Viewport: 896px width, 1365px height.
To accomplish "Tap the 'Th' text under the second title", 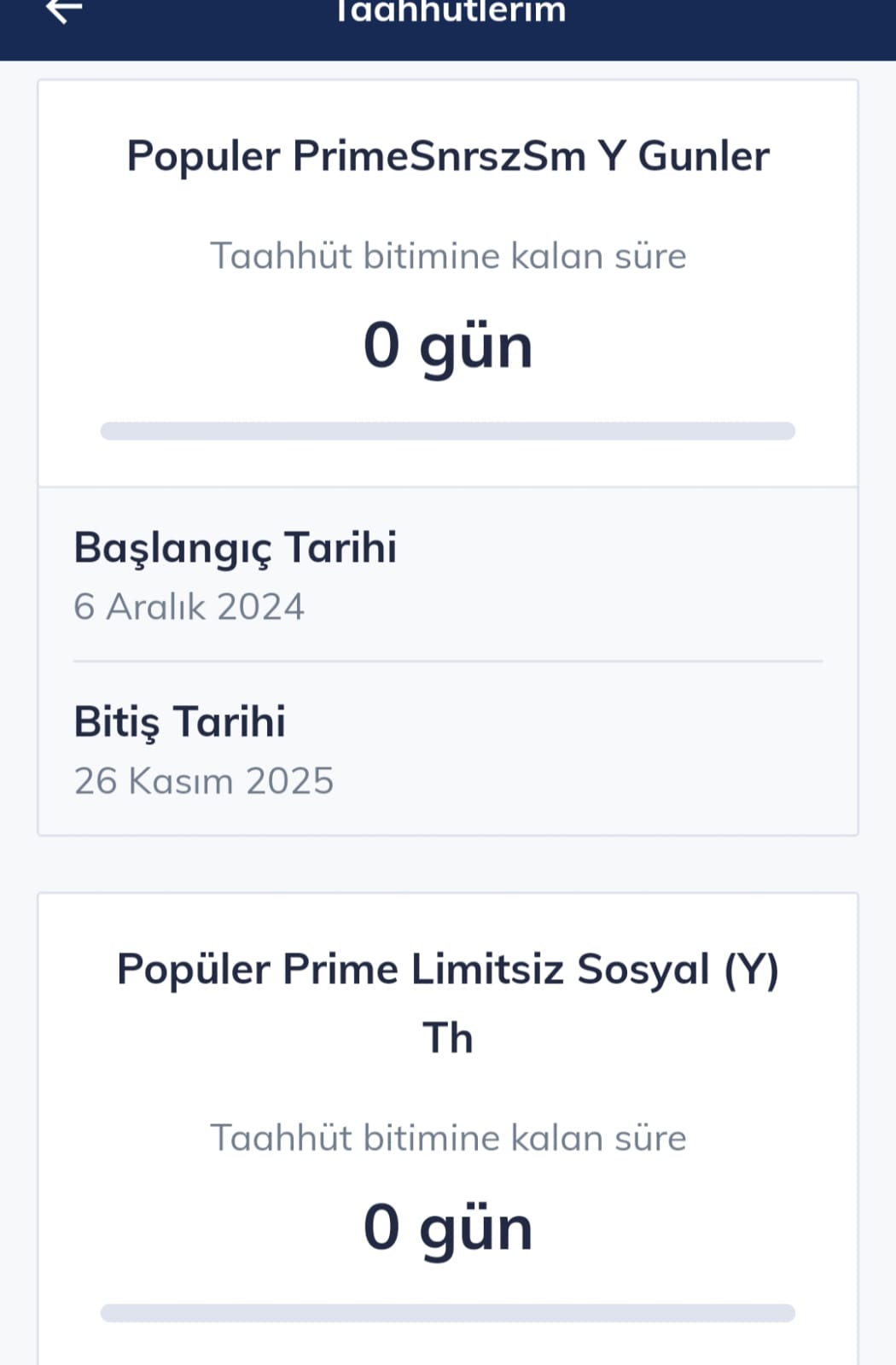I will point(448,1038).
